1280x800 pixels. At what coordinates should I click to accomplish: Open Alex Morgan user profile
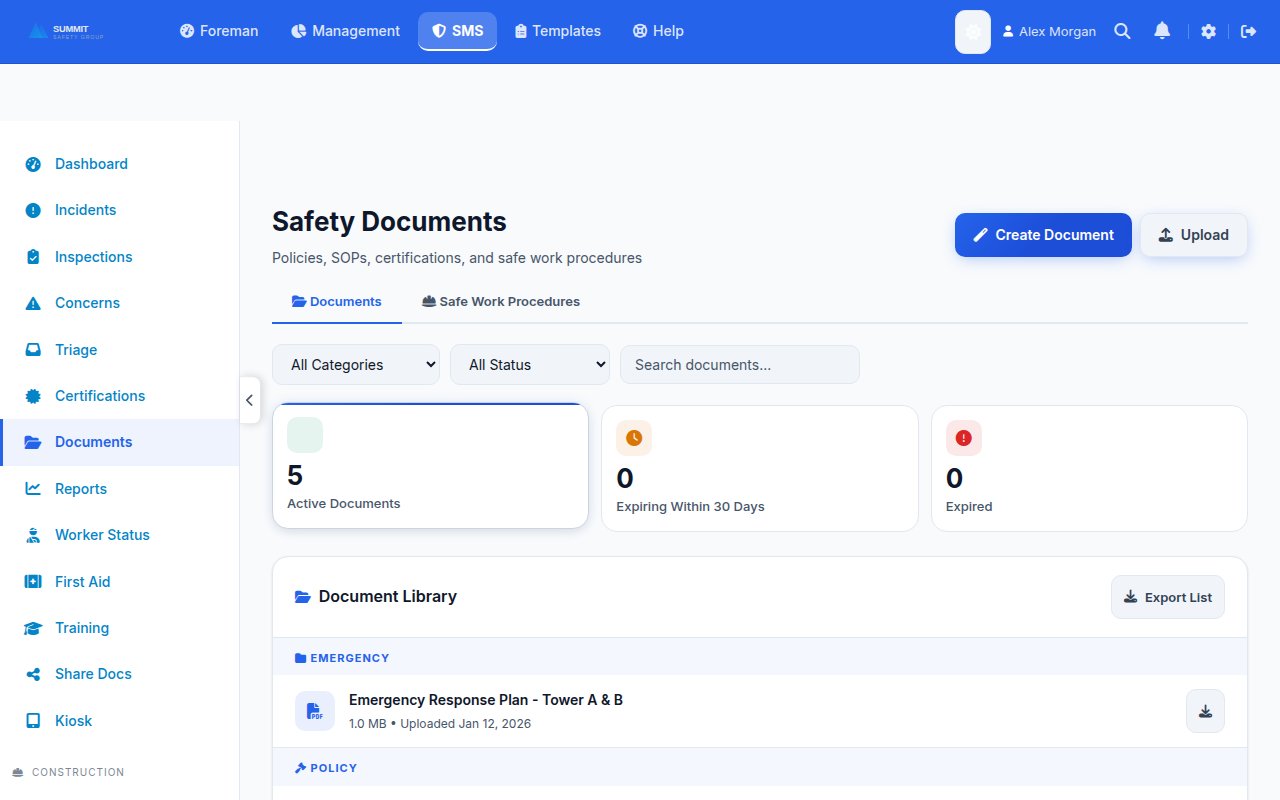[x=1049, y=31]
